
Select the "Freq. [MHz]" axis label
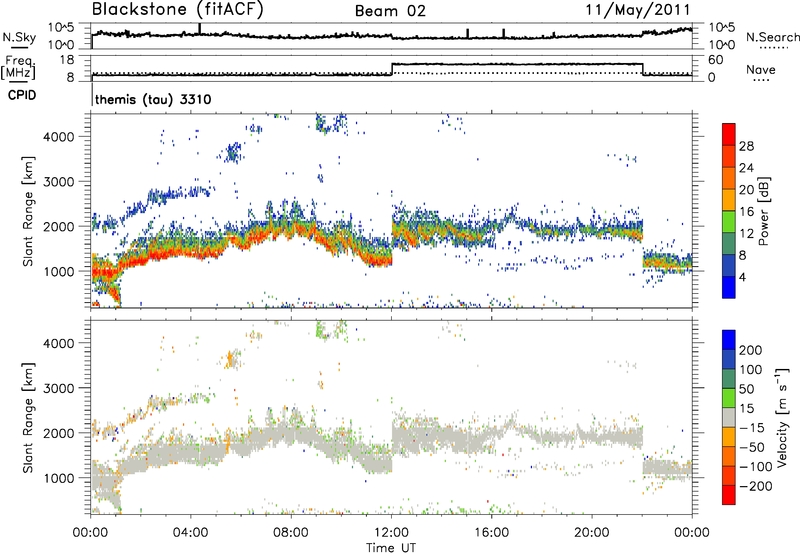click(18, 67)
